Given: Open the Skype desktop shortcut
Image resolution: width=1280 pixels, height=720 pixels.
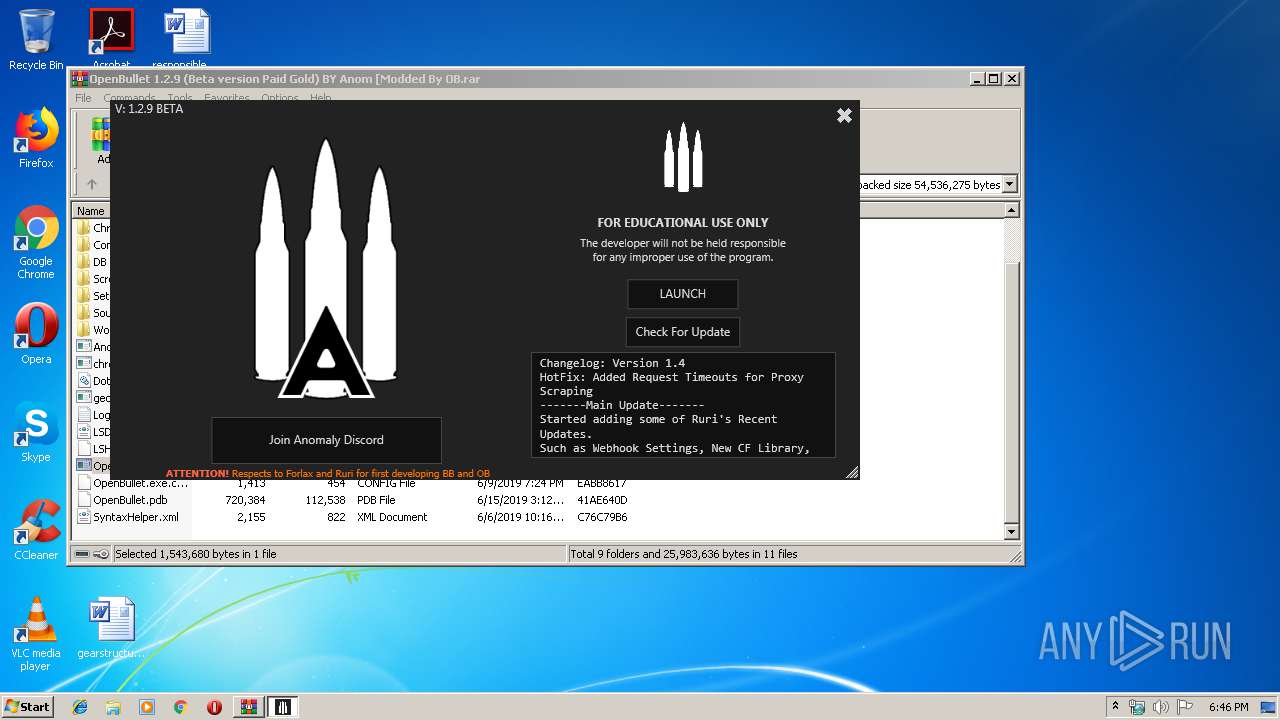Looking at the screenshot, I should 36,432.
